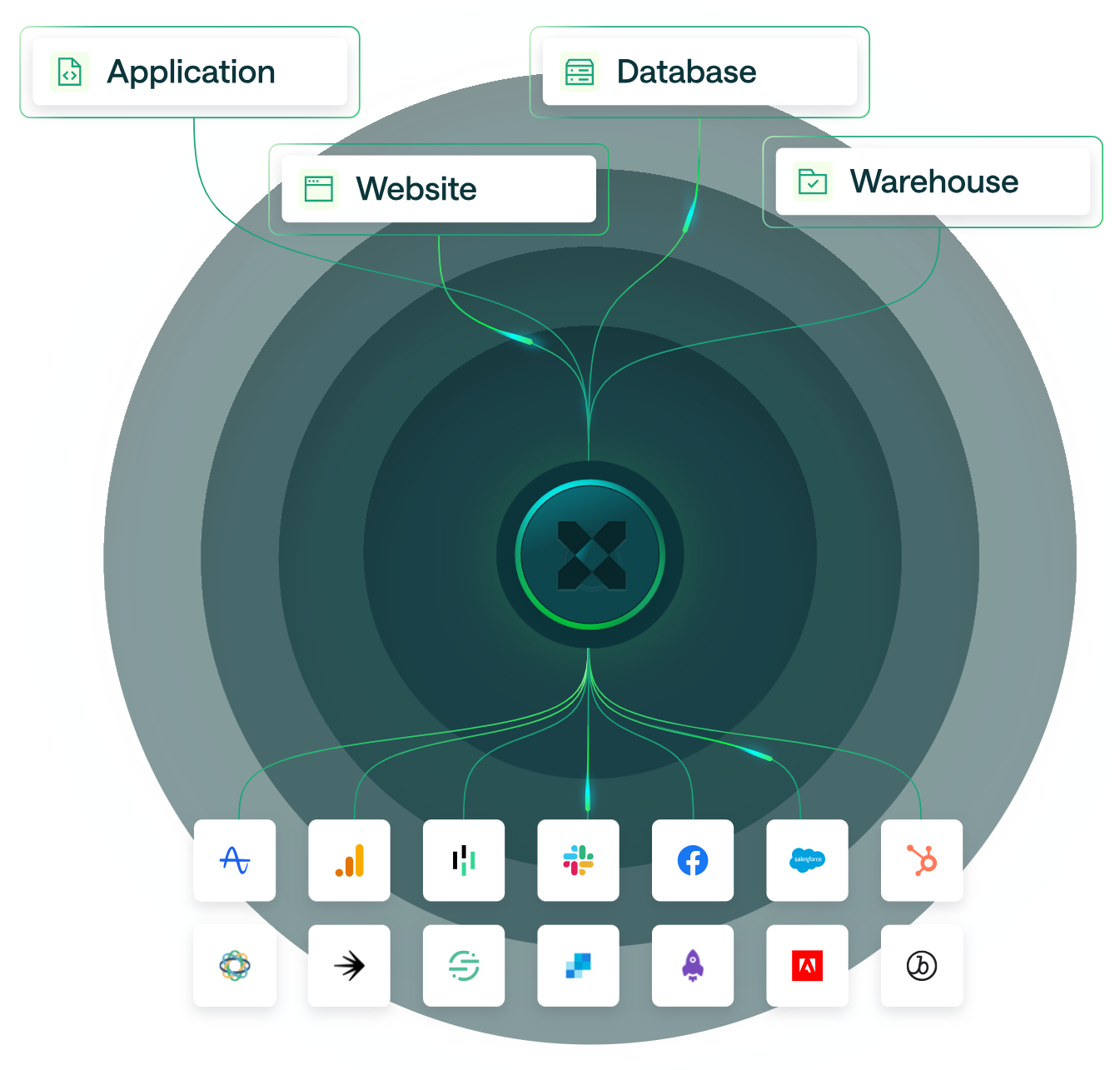Select the Facebook destination tile

(x=693, y=860)
